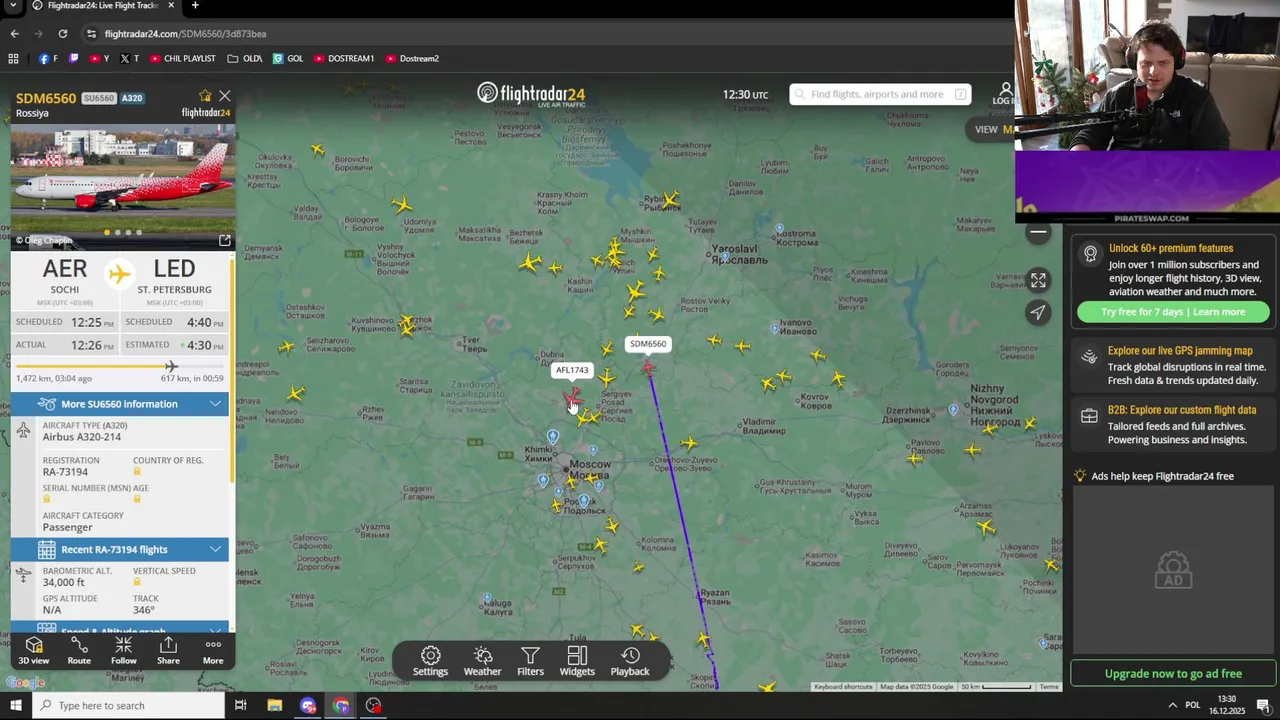
Task: Click registration RA-73194 text
Action: pos(65,472)
